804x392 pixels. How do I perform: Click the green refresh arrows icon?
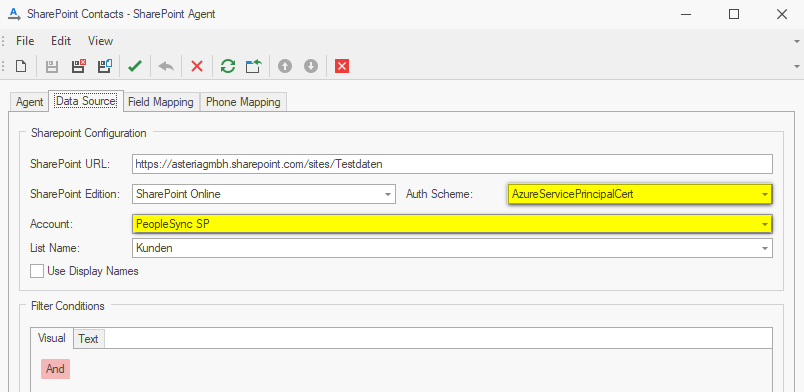tap(228, 66)
